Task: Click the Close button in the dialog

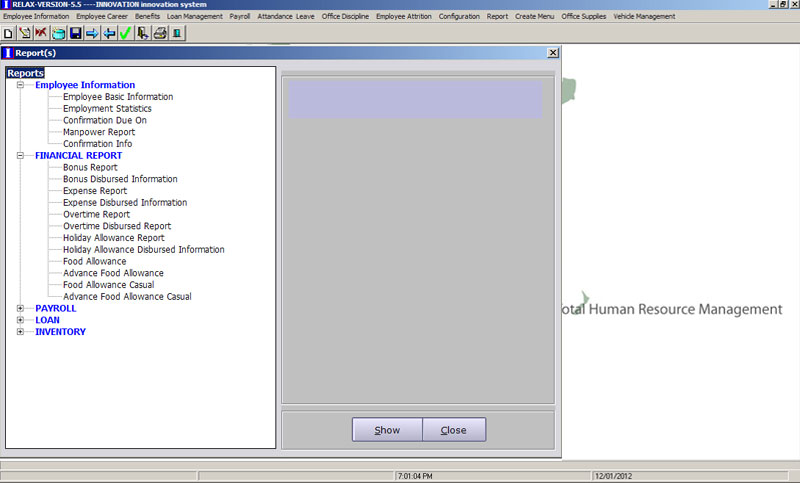Action: (x=454, y=430)
